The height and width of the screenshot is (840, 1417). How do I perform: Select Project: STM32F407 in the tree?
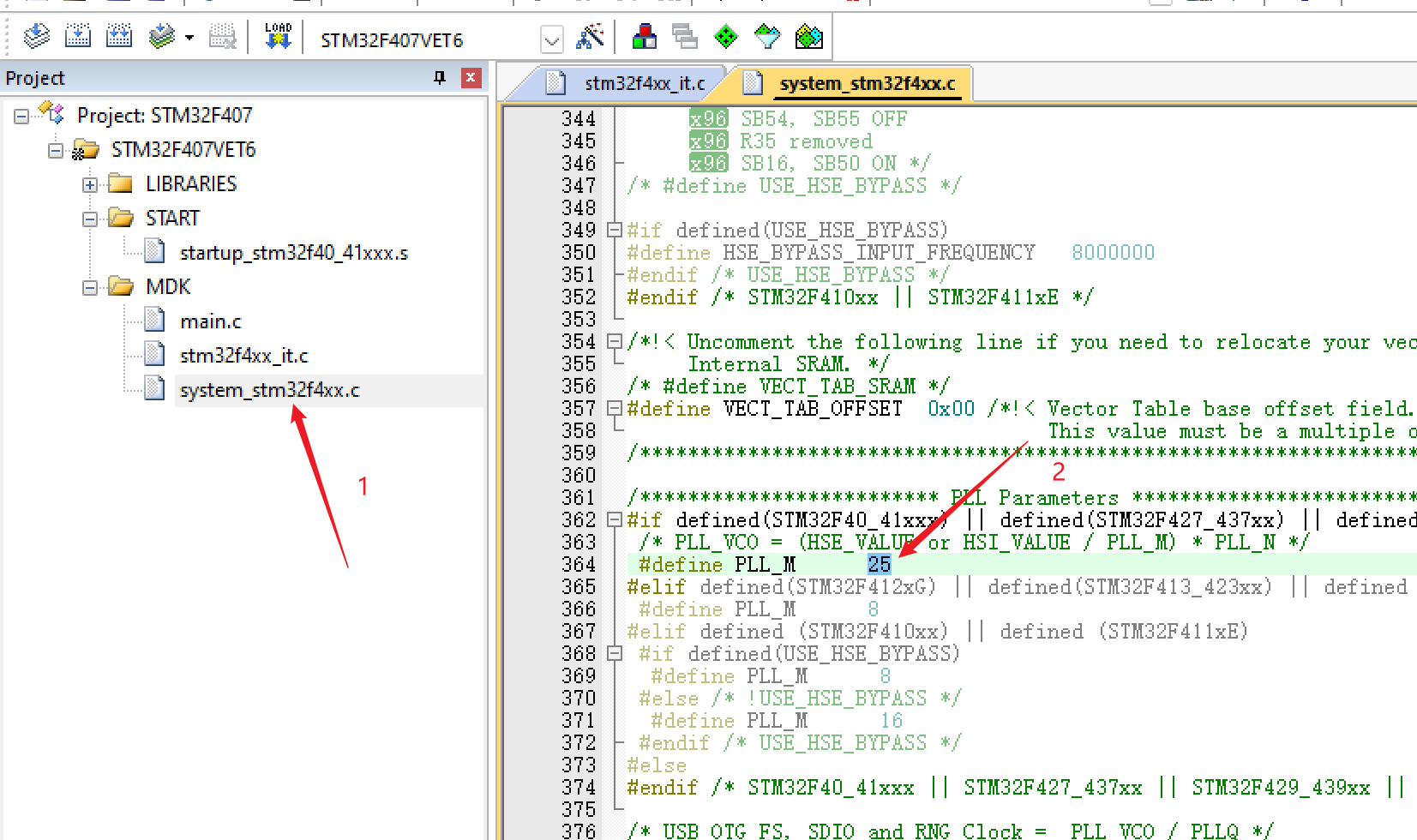pos(165,116)
